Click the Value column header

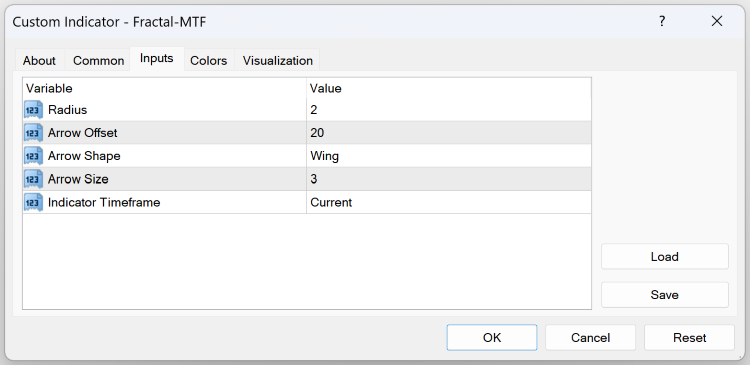(449, 88)
